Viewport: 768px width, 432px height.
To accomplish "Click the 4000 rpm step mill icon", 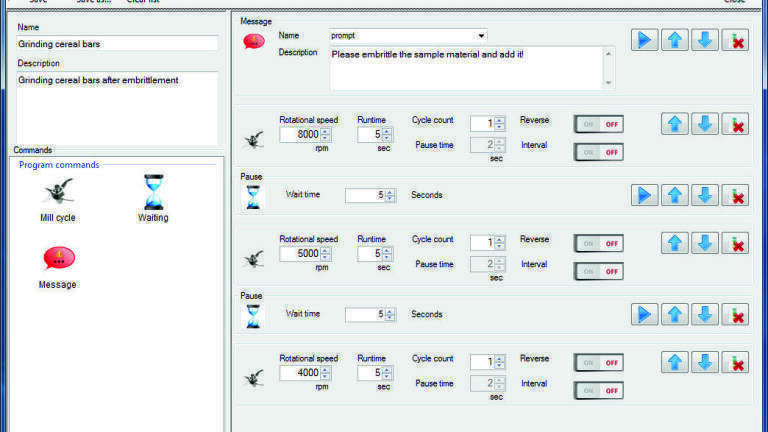I will point(254,378).
